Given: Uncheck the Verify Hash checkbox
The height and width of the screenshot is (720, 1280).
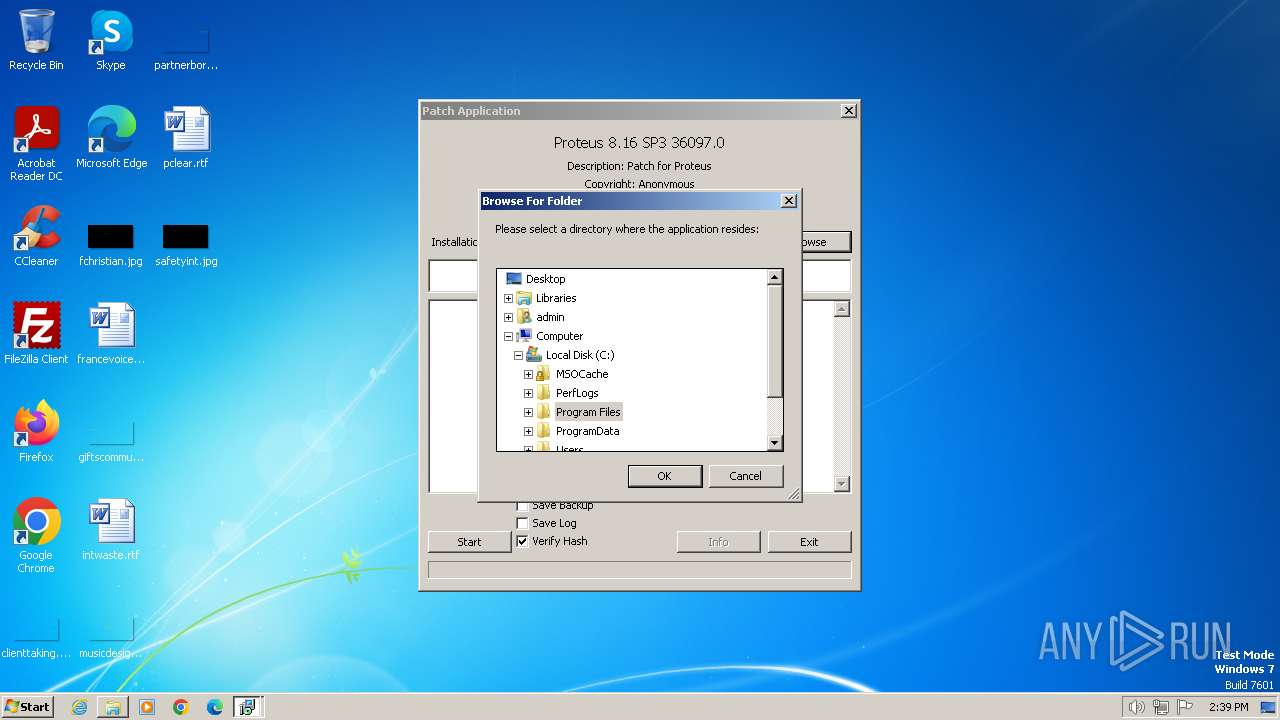Looking at the screenshot, I should pyautogui.click(x=522, y=541).
